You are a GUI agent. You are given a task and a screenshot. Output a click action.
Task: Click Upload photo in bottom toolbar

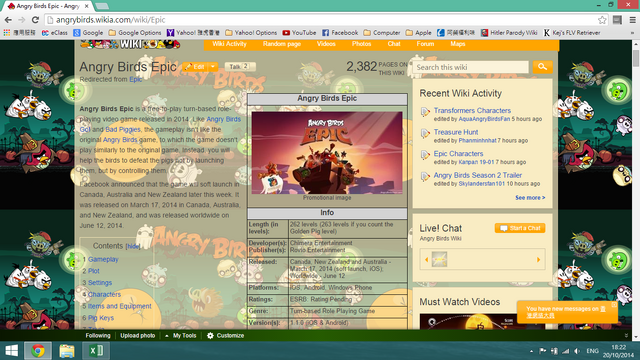click(138, 336)
